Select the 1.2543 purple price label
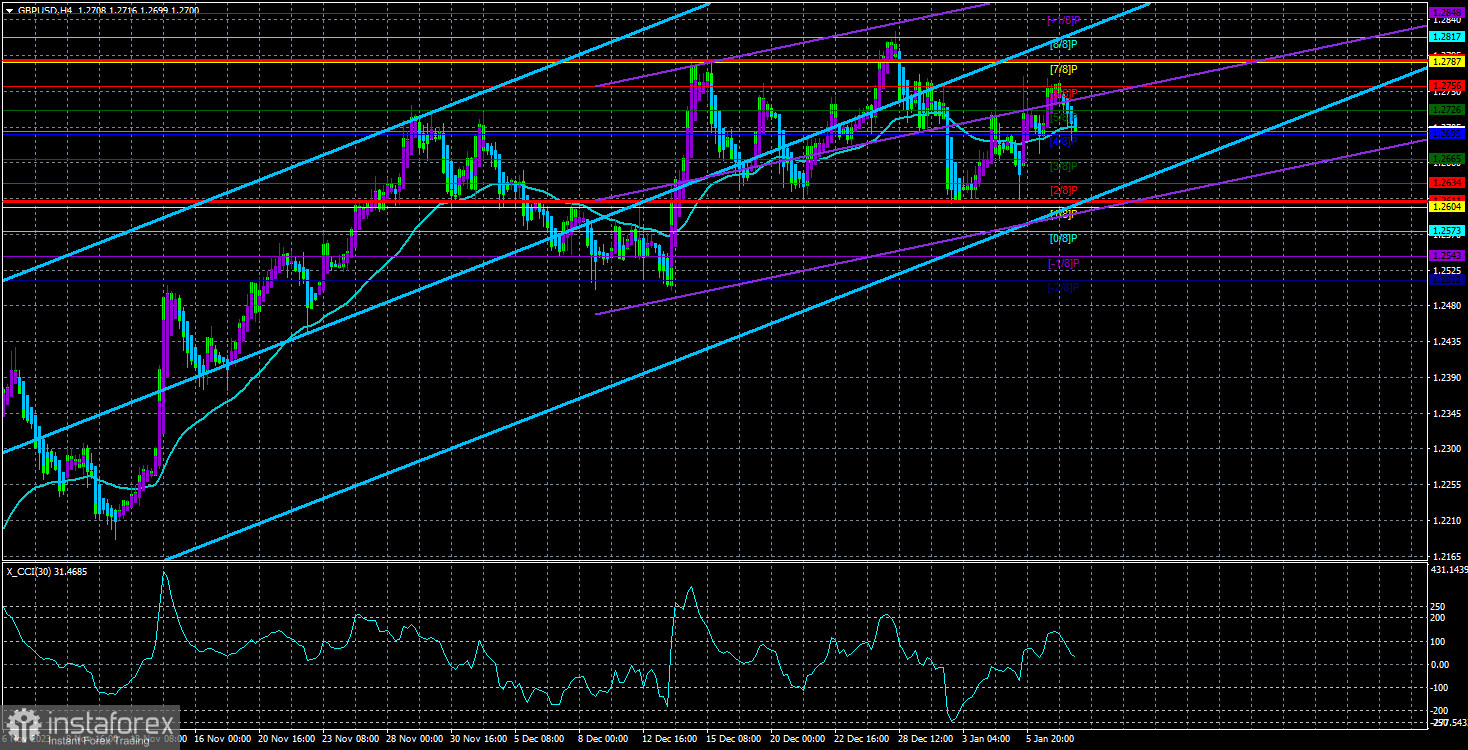The image size is (1468, 750). (1447, 256)
